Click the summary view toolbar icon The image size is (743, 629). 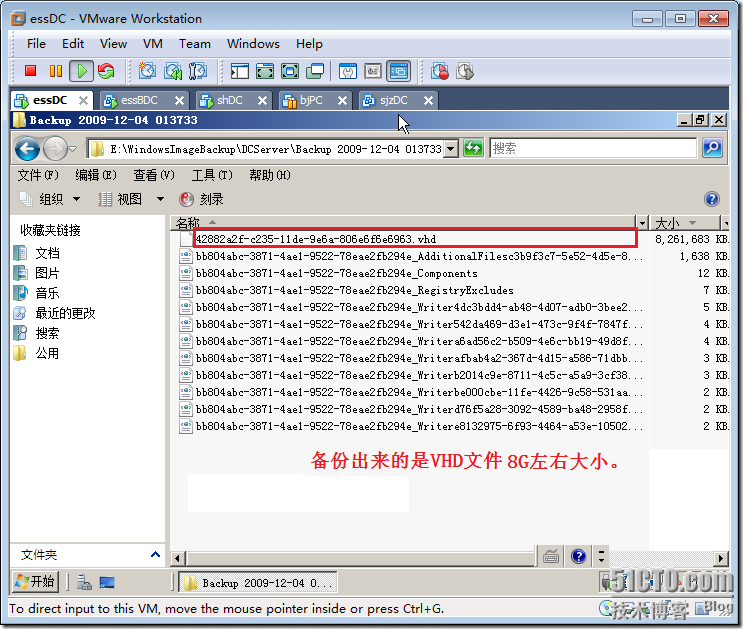348,71
